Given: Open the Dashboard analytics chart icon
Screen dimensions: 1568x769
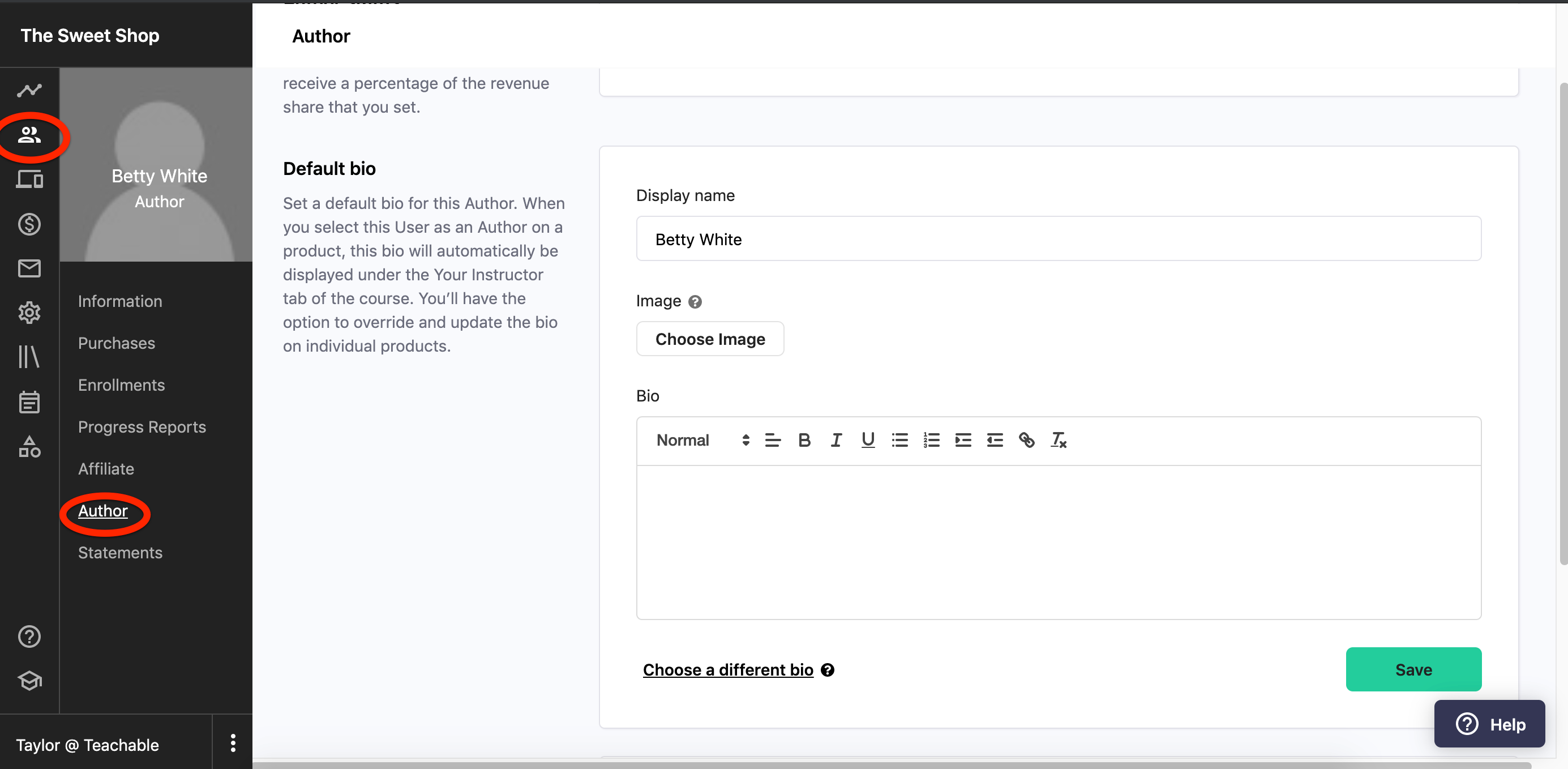Looking at the screenshot, I should click(29, 91).
